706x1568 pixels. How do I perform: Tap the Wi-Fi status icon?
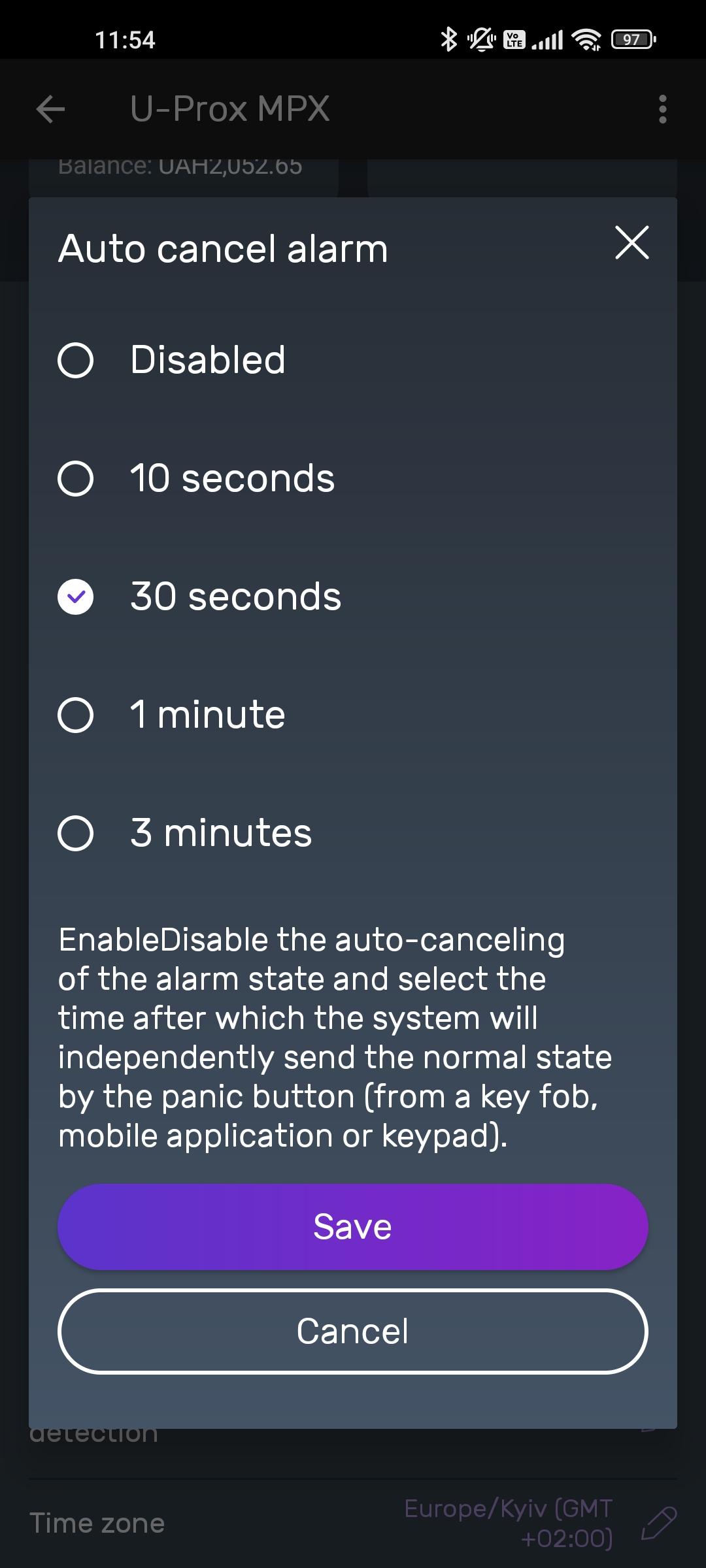[586, 40]
